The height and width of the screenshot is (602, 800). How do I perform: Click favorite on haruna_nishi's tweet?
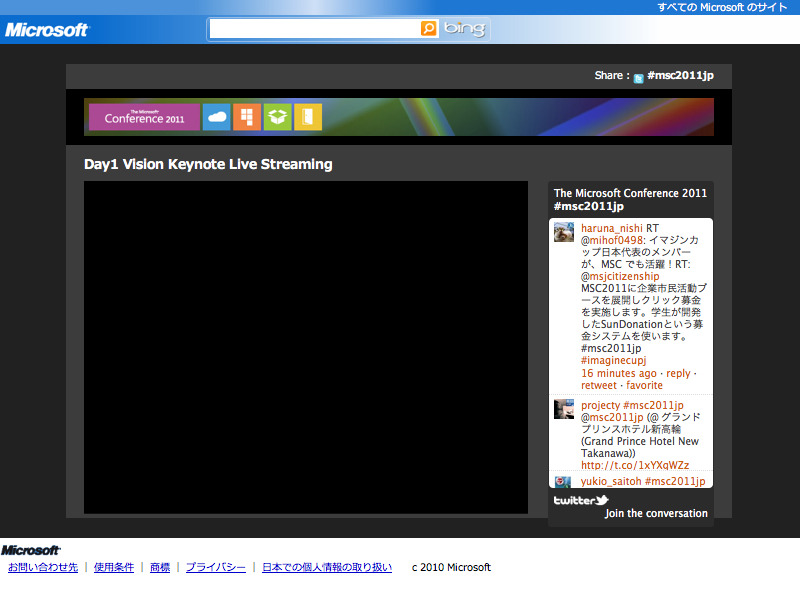click(644, 385)
